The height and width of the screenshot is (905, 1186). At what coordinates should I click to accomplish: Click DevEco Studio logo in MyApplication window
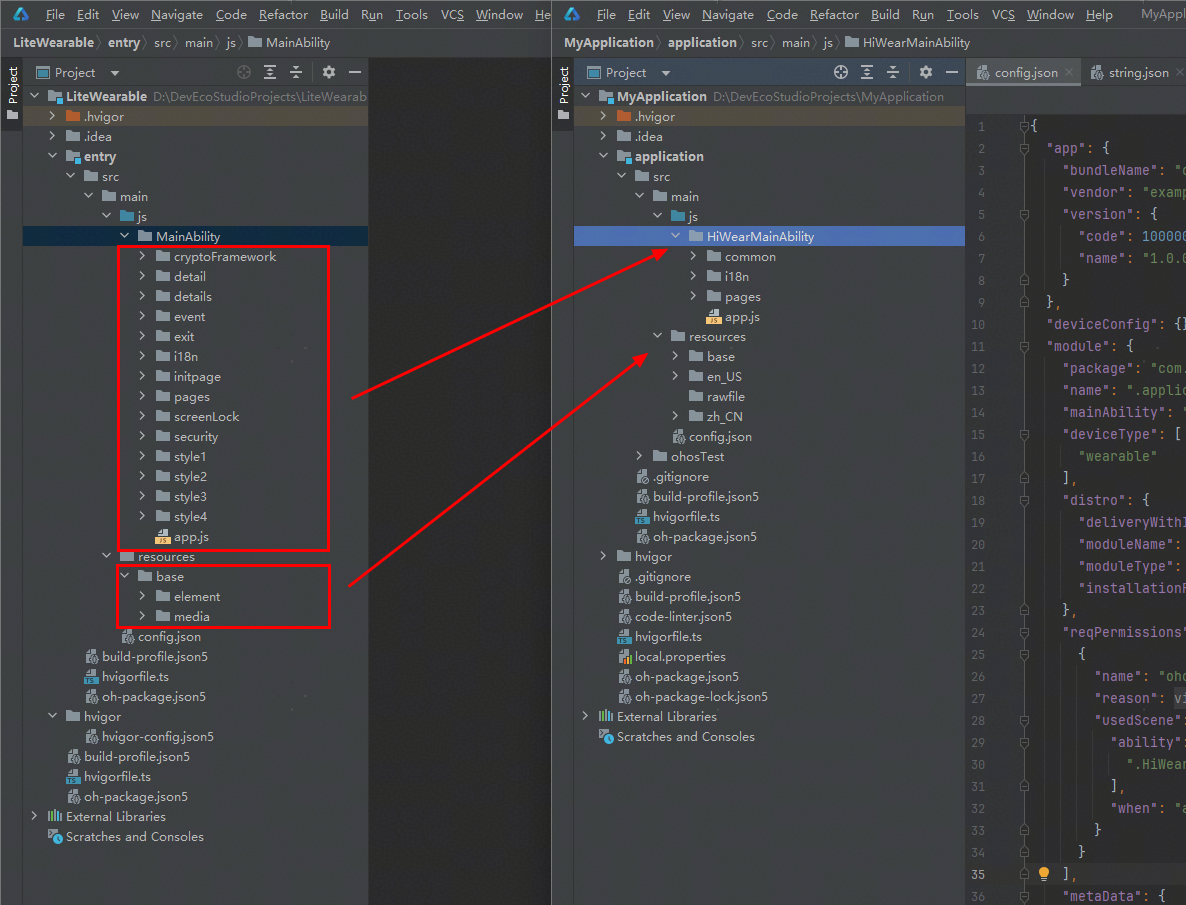pos(573,14)
